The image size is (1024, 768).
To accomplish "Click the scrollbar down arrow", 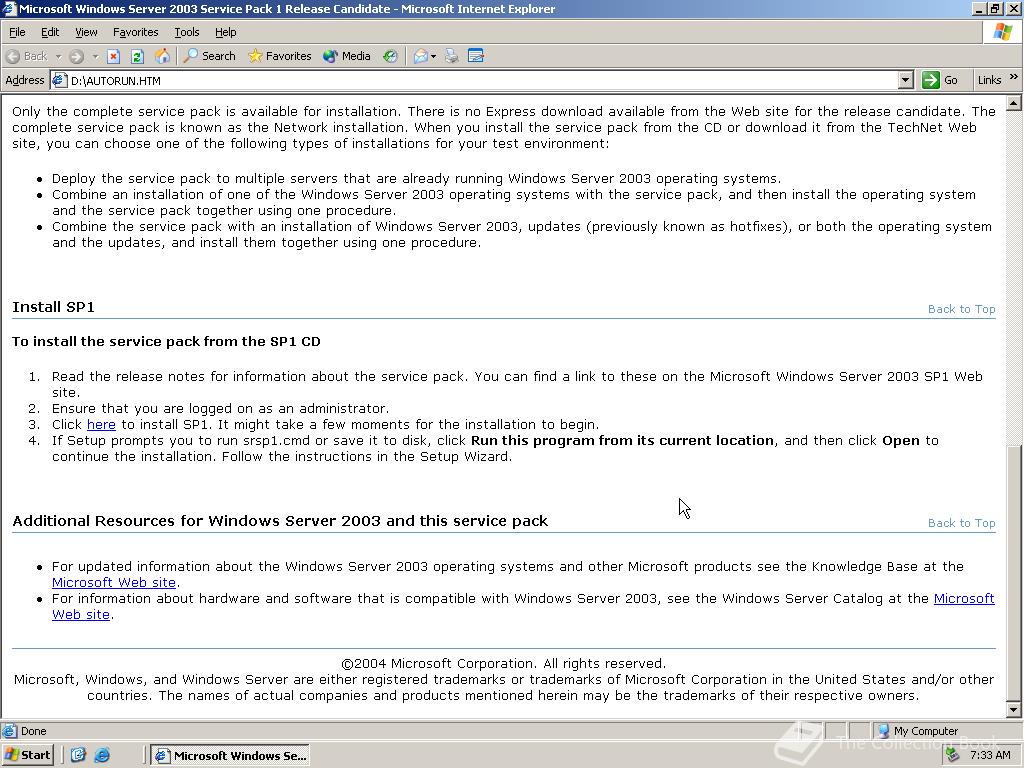I will coord(1014,710).
